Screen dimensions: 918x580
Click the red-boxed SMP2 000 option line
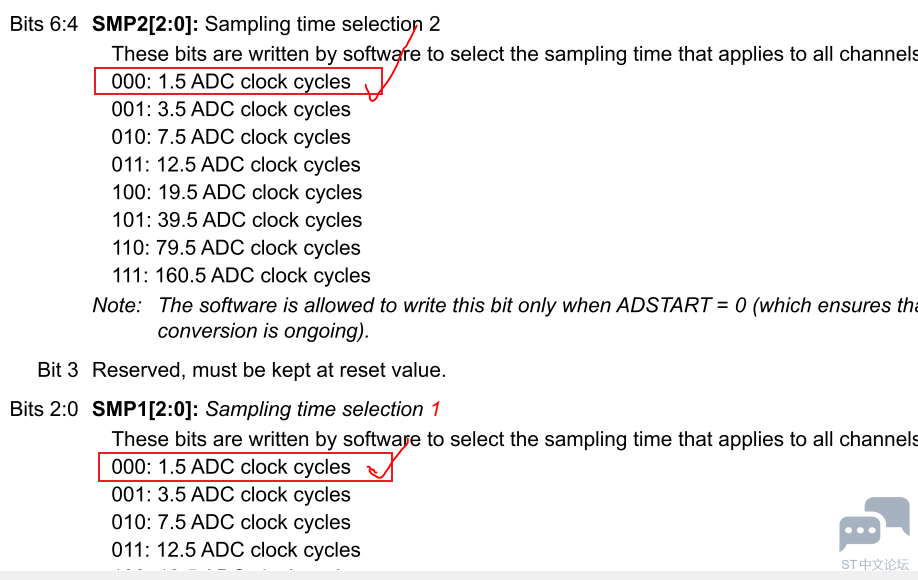tap(238, 81)
